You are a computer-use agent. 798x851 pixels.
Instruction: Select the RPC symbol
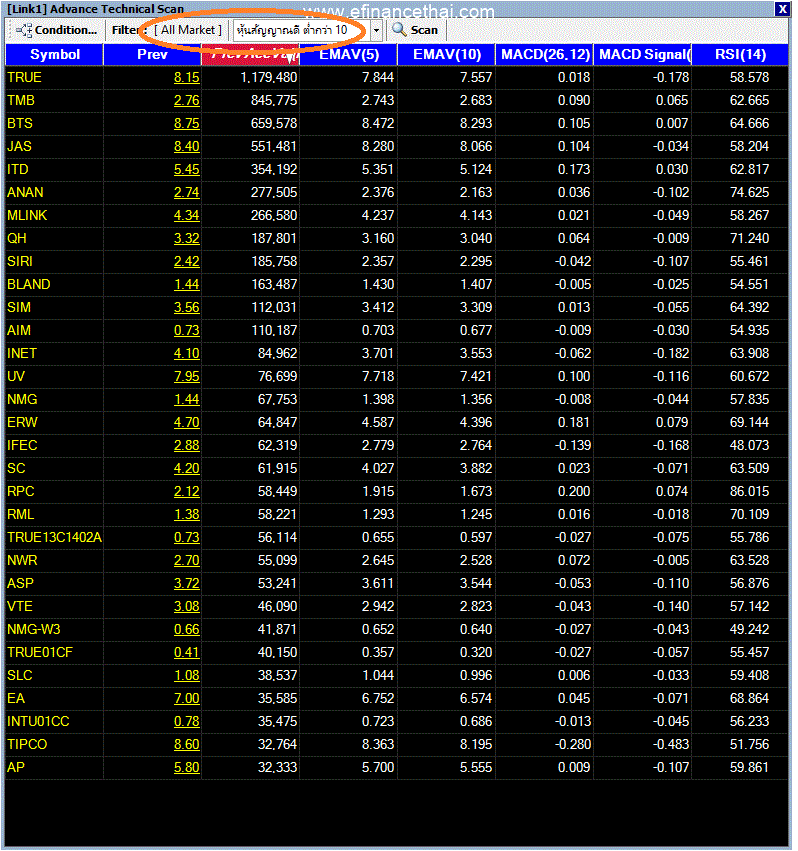[21, 491]
